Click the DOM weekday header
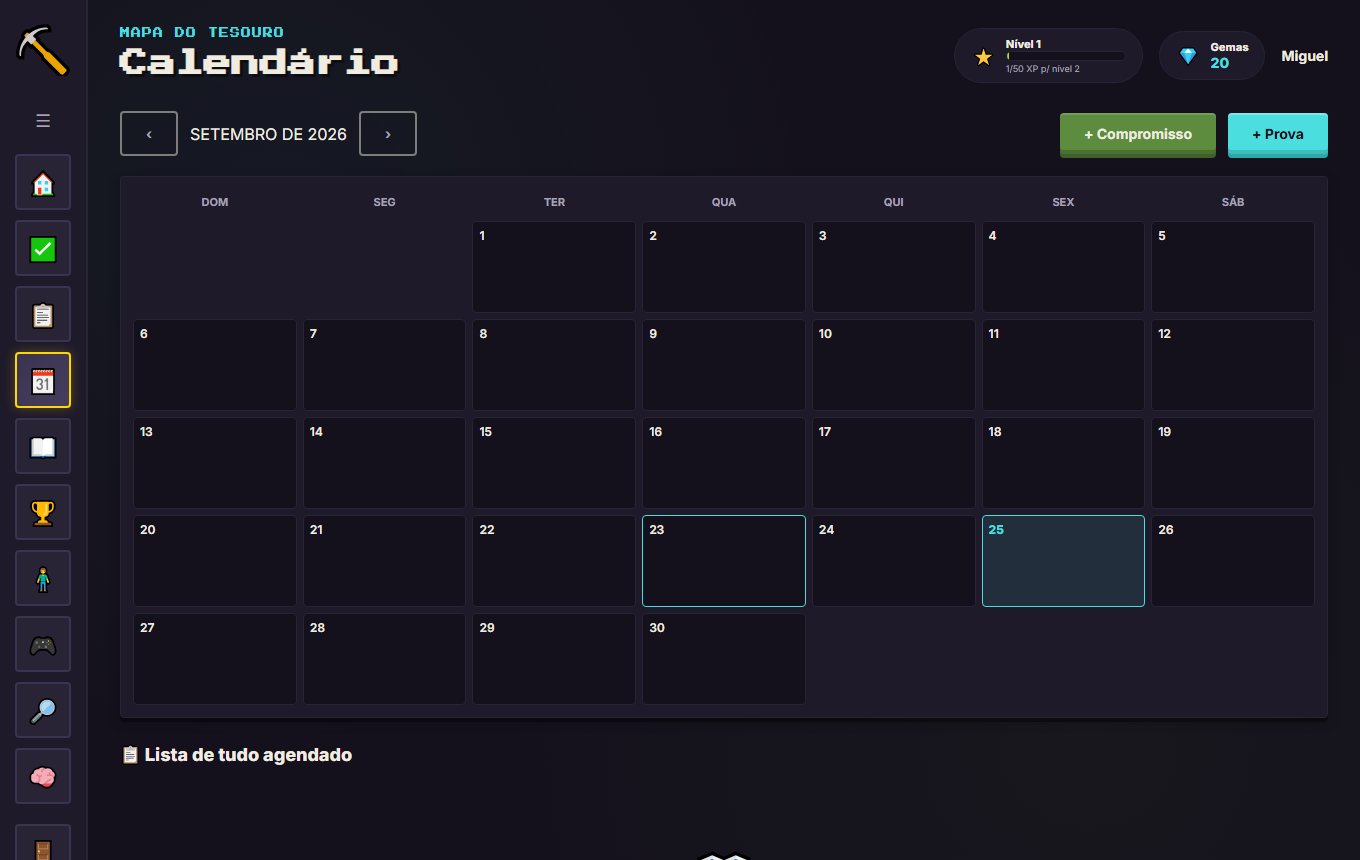Image resolution: width=1360 pixels, height=860 pixels. 215,202
